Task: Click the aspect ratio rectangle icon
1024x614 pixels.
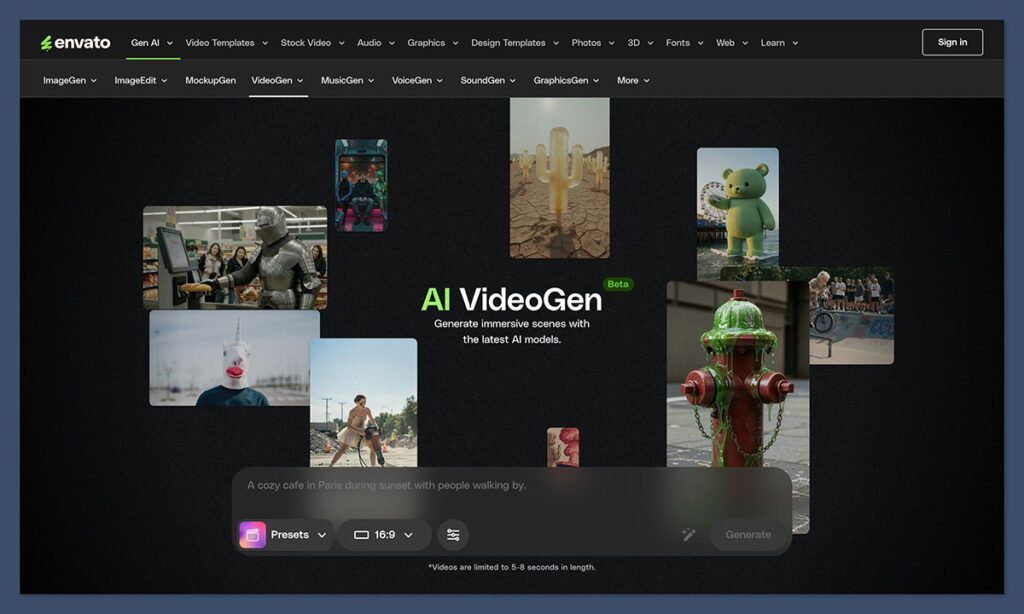Action: 361,534
